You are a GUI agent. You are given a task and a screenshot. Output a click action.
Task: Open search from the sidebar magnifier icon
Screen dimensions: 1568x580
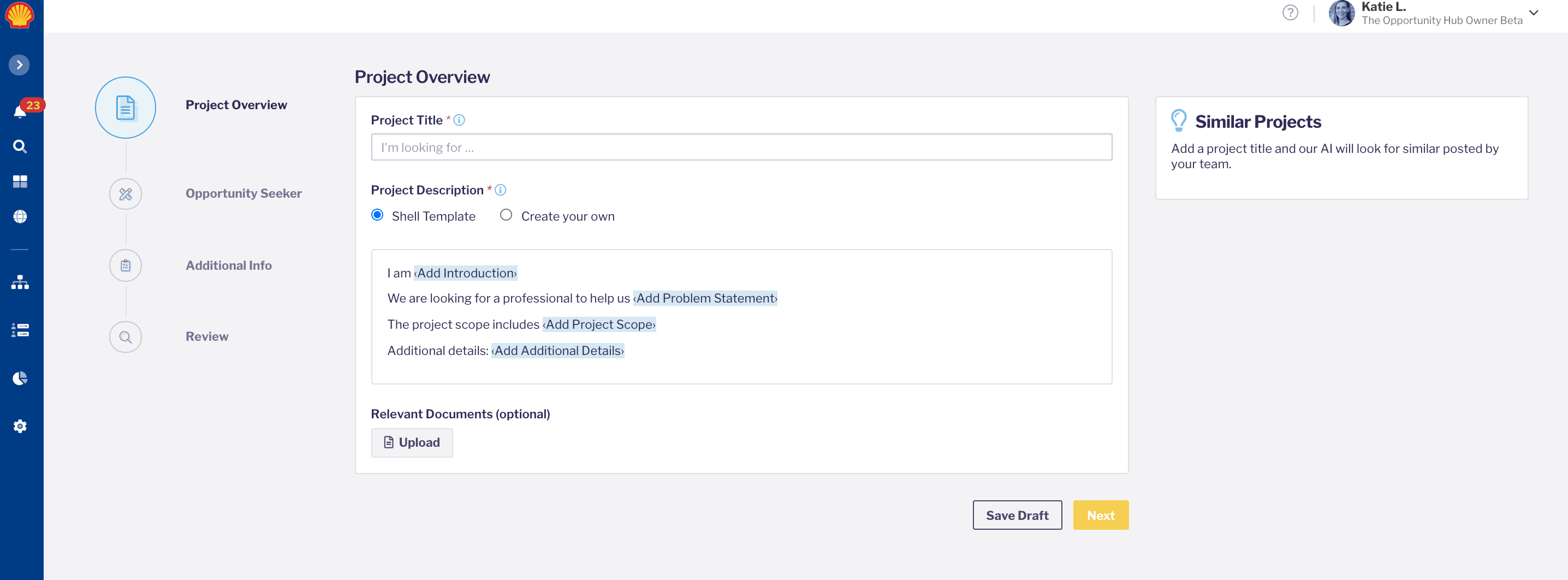tap(20, 147)
